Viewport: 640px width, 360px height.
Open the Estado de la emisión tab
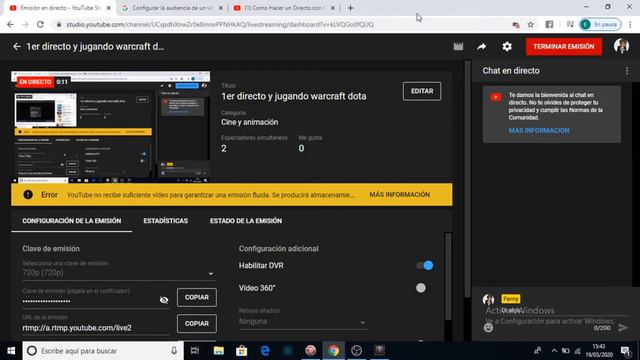[246, 221]
